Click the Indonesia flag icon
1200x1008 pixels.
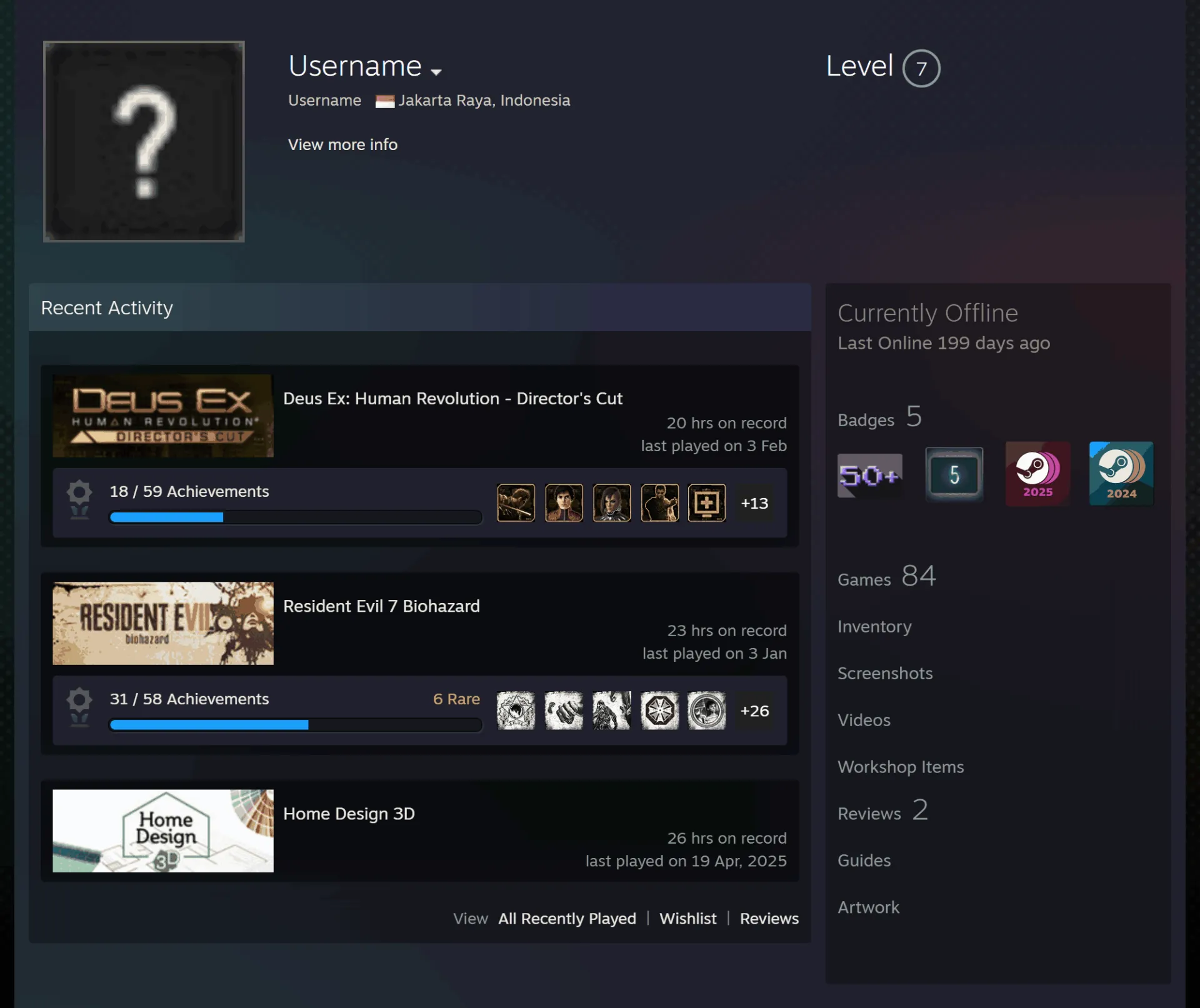click(x=385, y=101)
